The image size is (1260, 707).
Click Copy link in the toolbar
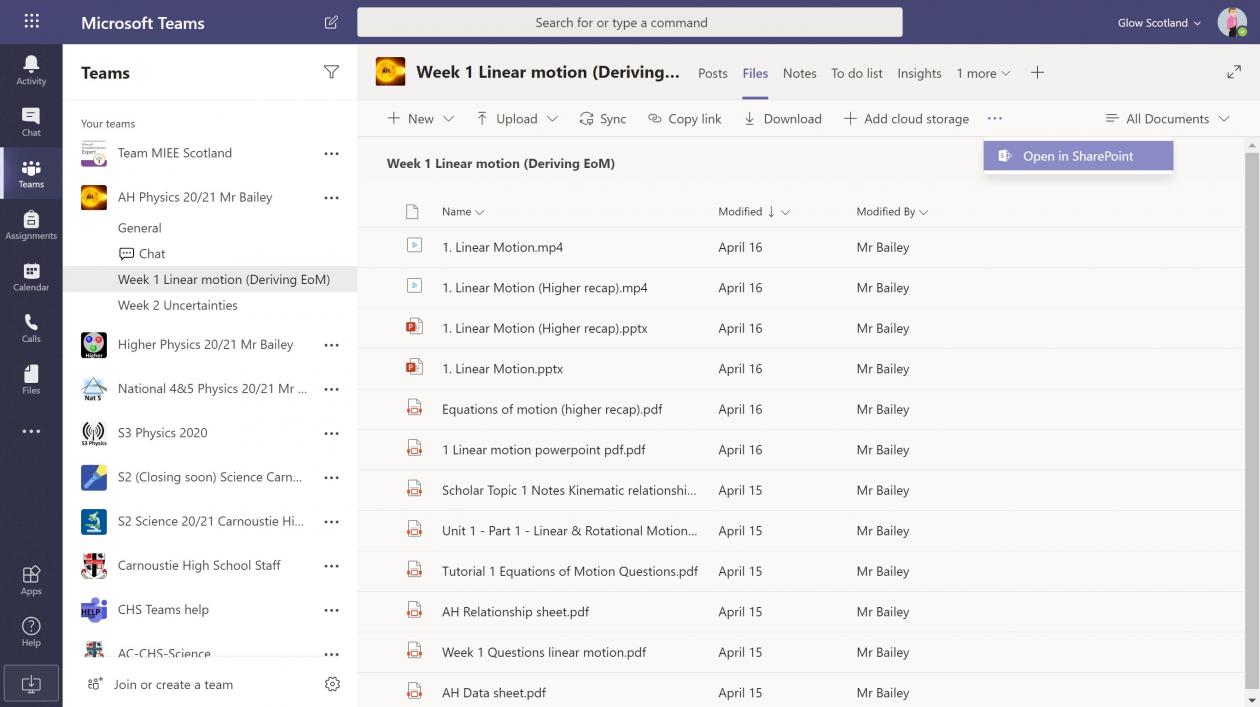[684, 118]
